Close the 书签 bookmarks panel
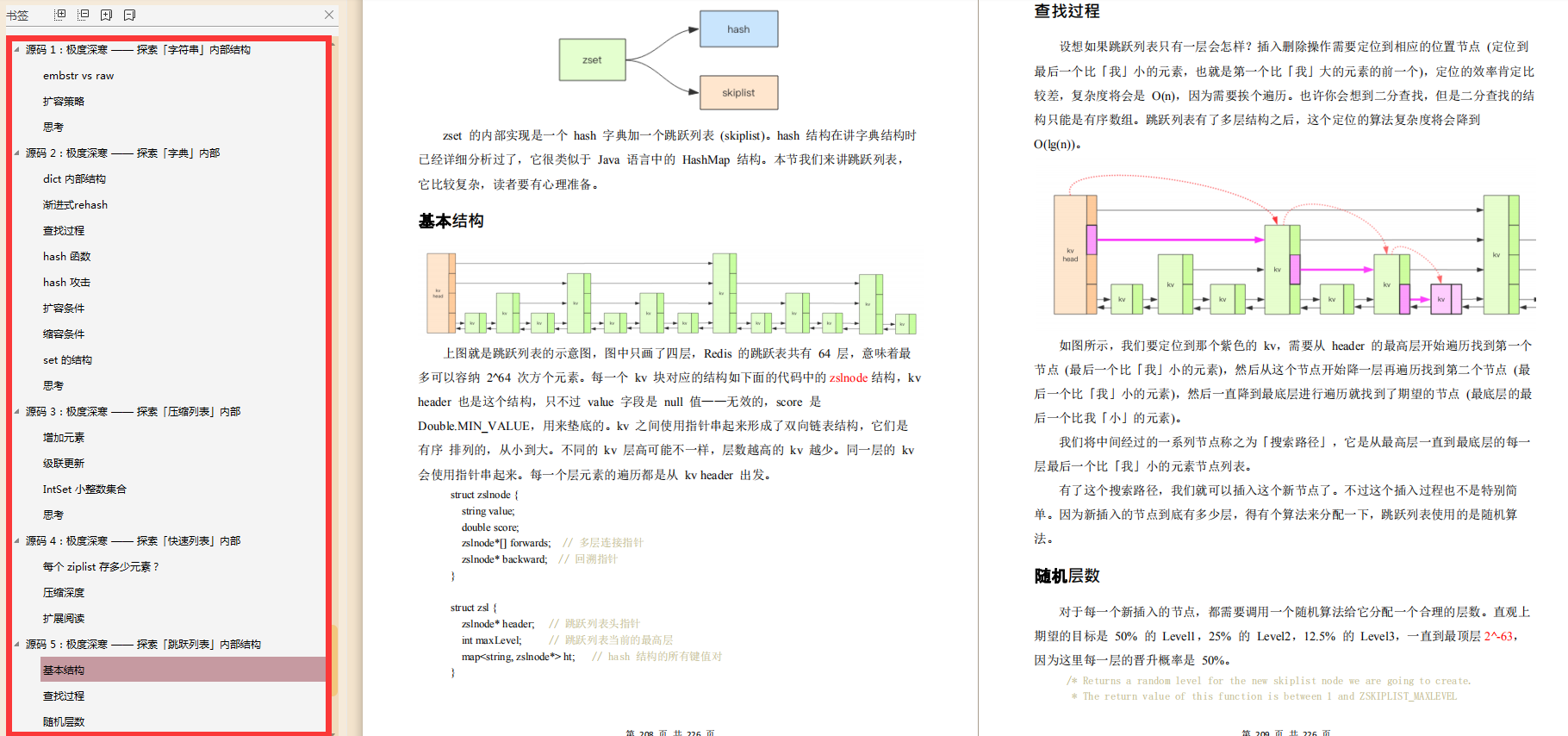Viewport: 1568px width, 736px height. (x=329, y=15)
